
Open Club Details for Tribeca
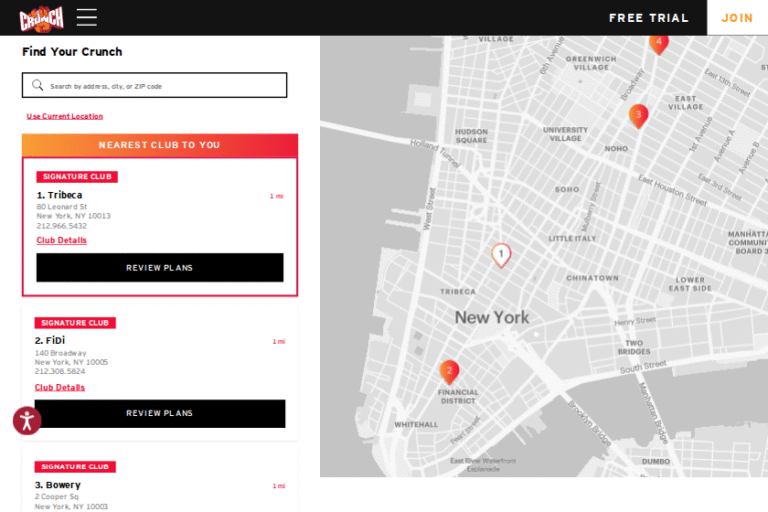click(62, 240)
